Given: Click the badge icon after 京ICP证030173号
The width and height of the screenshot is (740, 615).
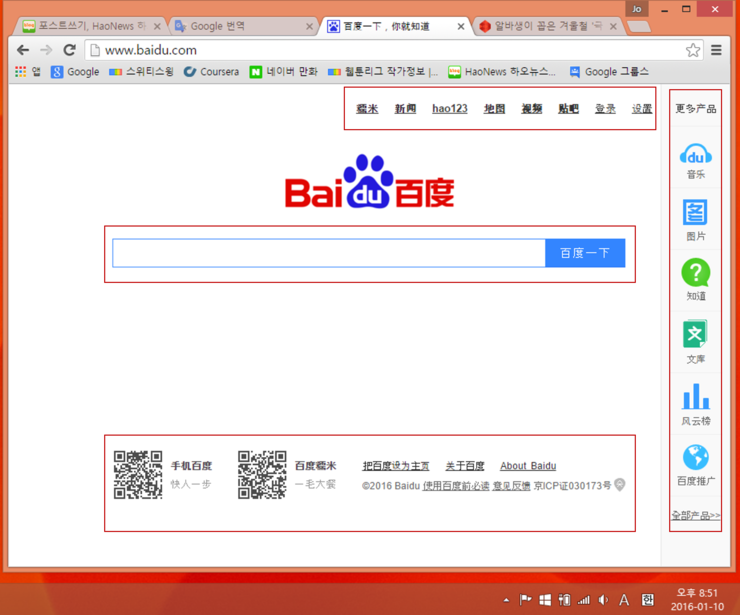Looking at the screenshot, I should tap(620, 484).
